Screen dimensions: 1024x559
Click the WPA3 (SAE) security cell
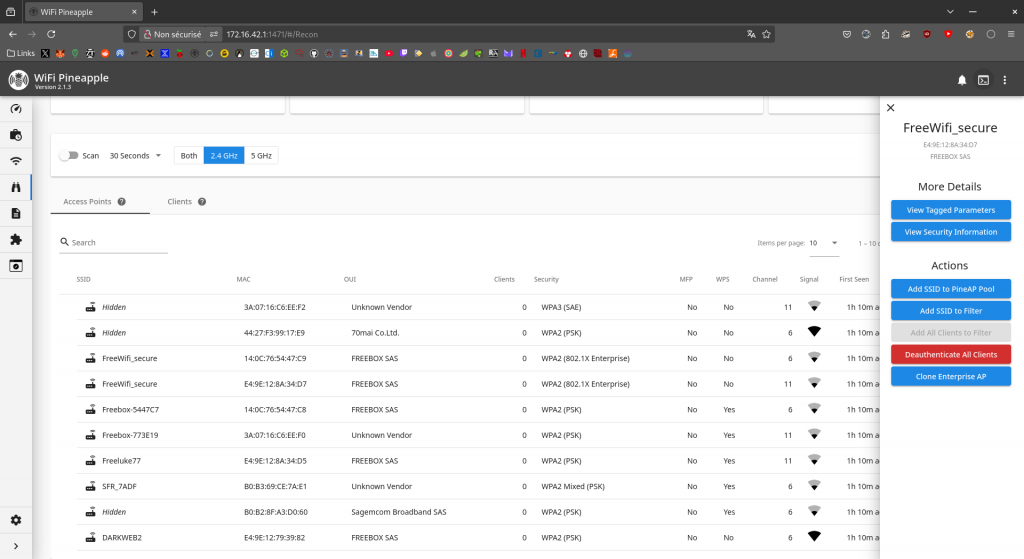tap(561, 307)
